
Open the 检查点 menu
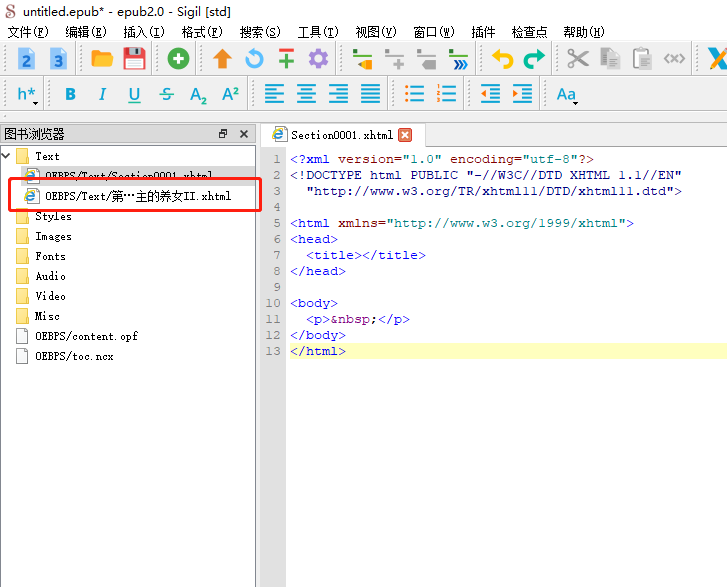[x=529, y=32]
